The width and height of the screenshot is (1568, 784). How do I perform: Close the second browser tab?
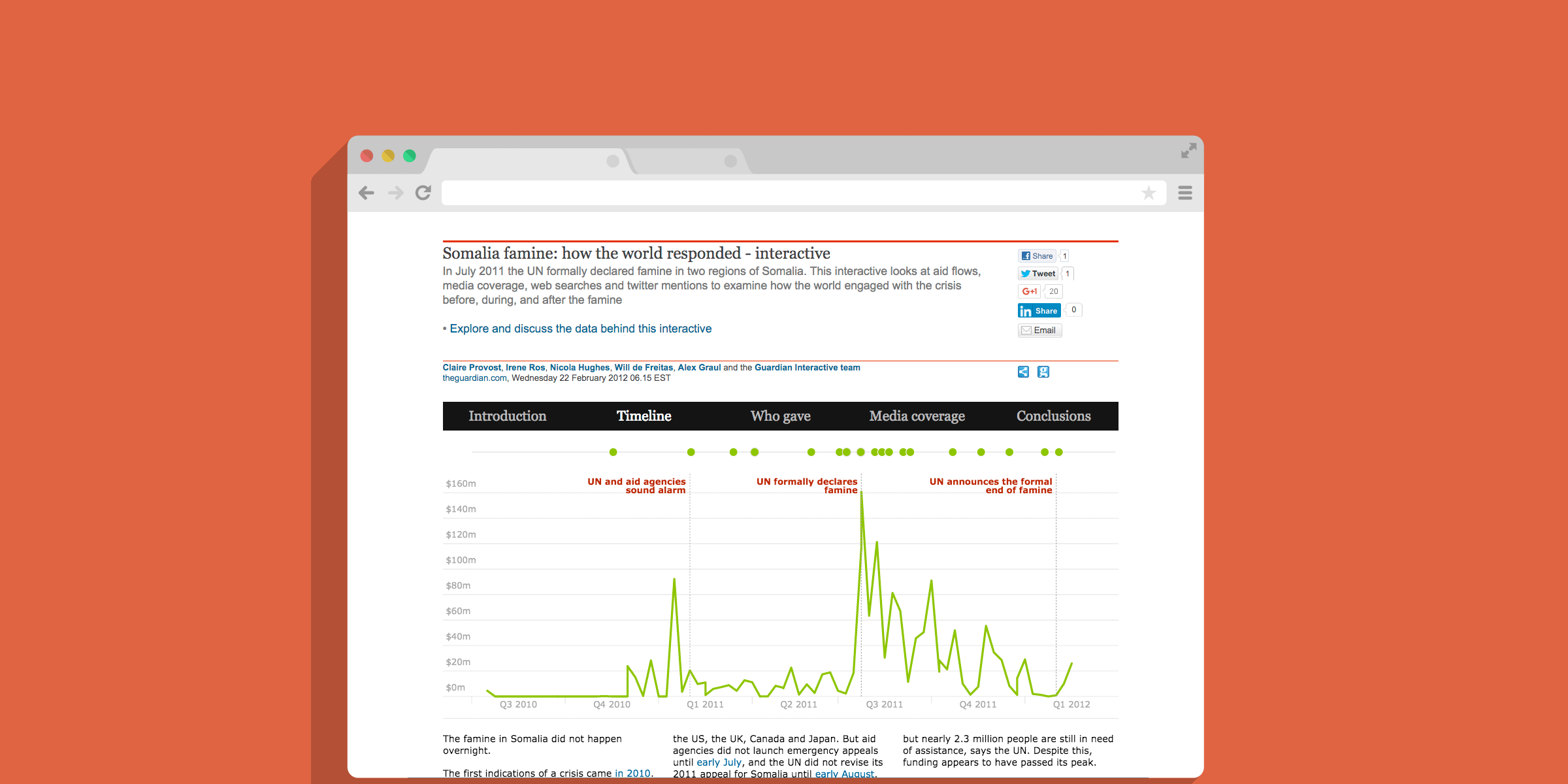730,161
